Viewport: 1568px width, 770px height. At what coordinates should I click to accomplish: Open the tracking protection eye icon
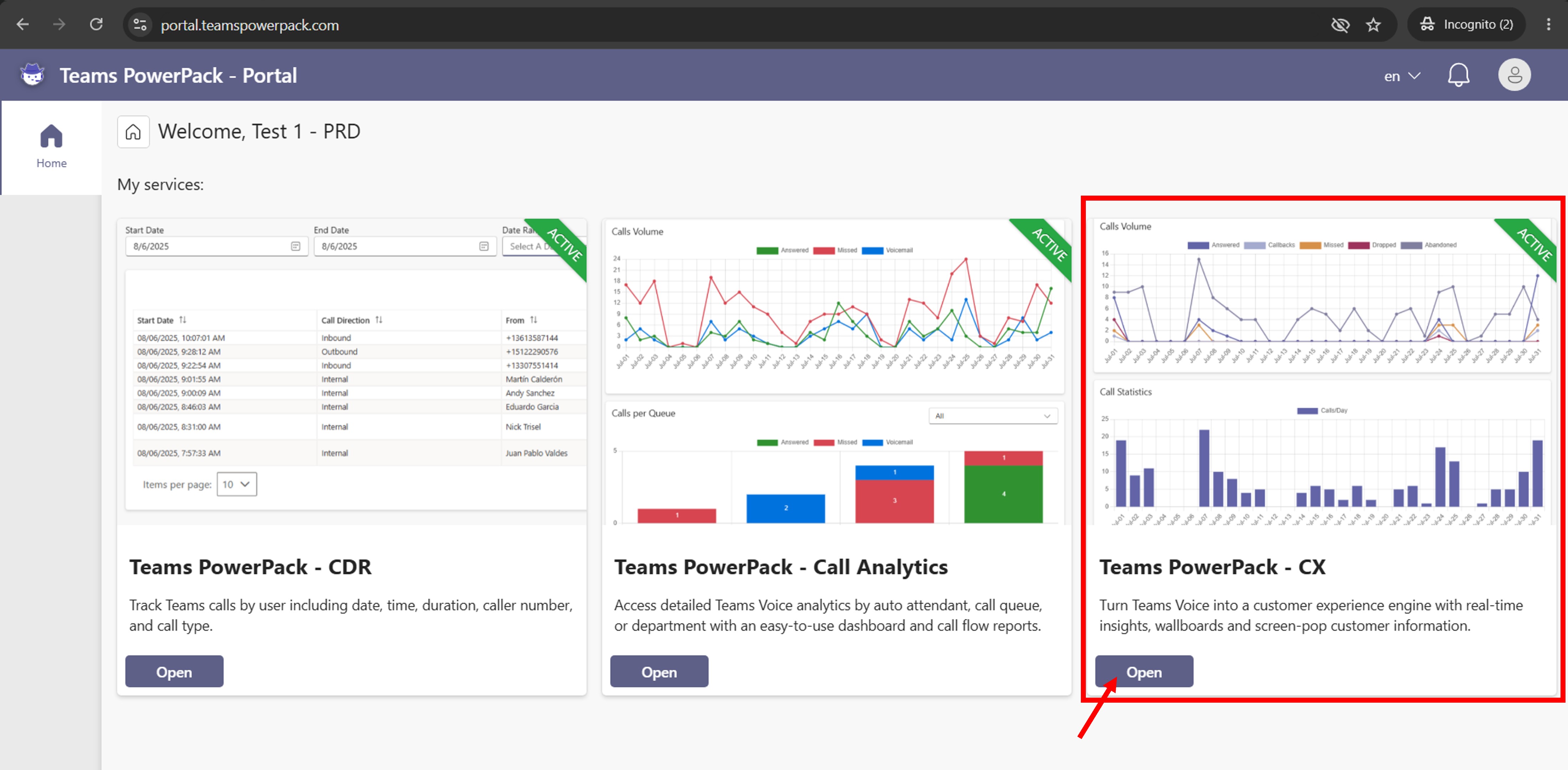(1340, 25)
